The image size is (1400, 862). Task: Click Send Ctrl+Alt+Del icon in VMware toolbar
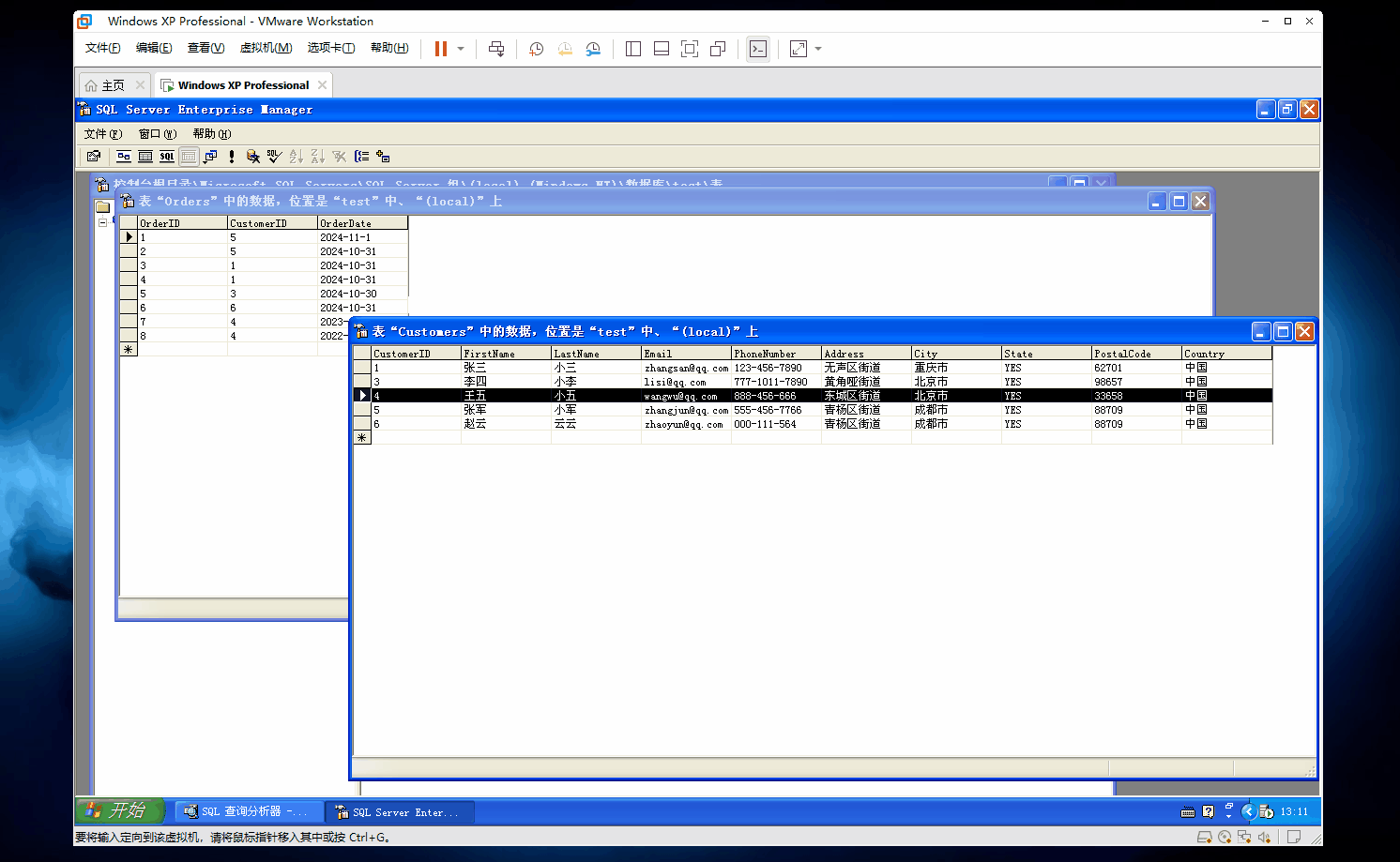496,49
